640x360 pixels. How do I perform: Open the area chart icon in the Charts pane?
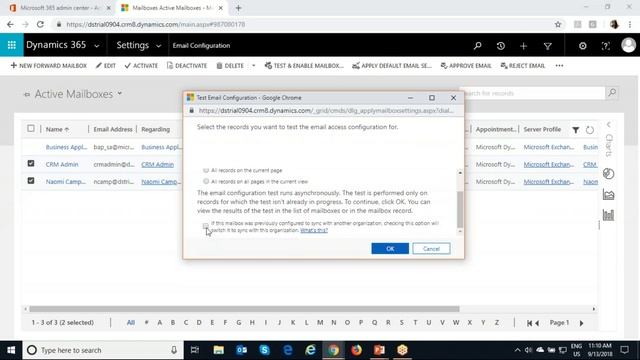click(608, 195)
